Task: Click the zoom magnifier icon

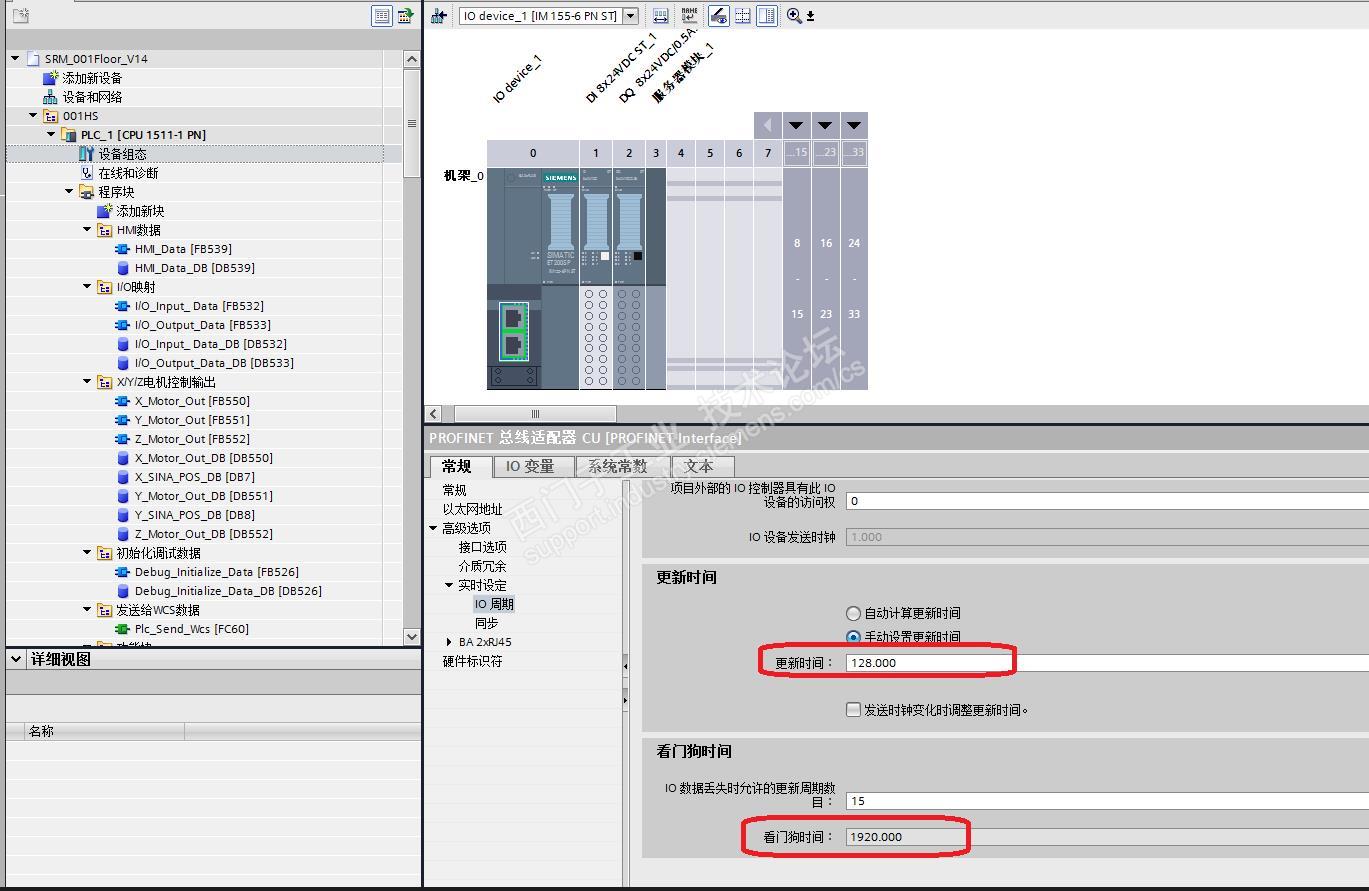Action: 794,16
